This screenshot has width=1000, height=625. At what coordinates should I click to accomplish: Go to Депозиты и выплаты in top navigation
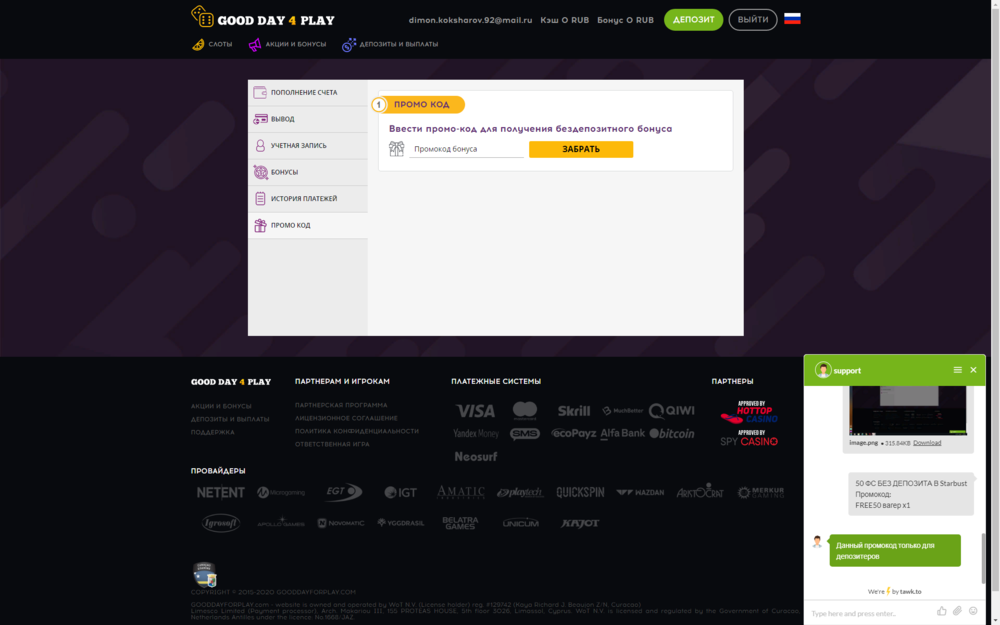click(x=399, y=45)
